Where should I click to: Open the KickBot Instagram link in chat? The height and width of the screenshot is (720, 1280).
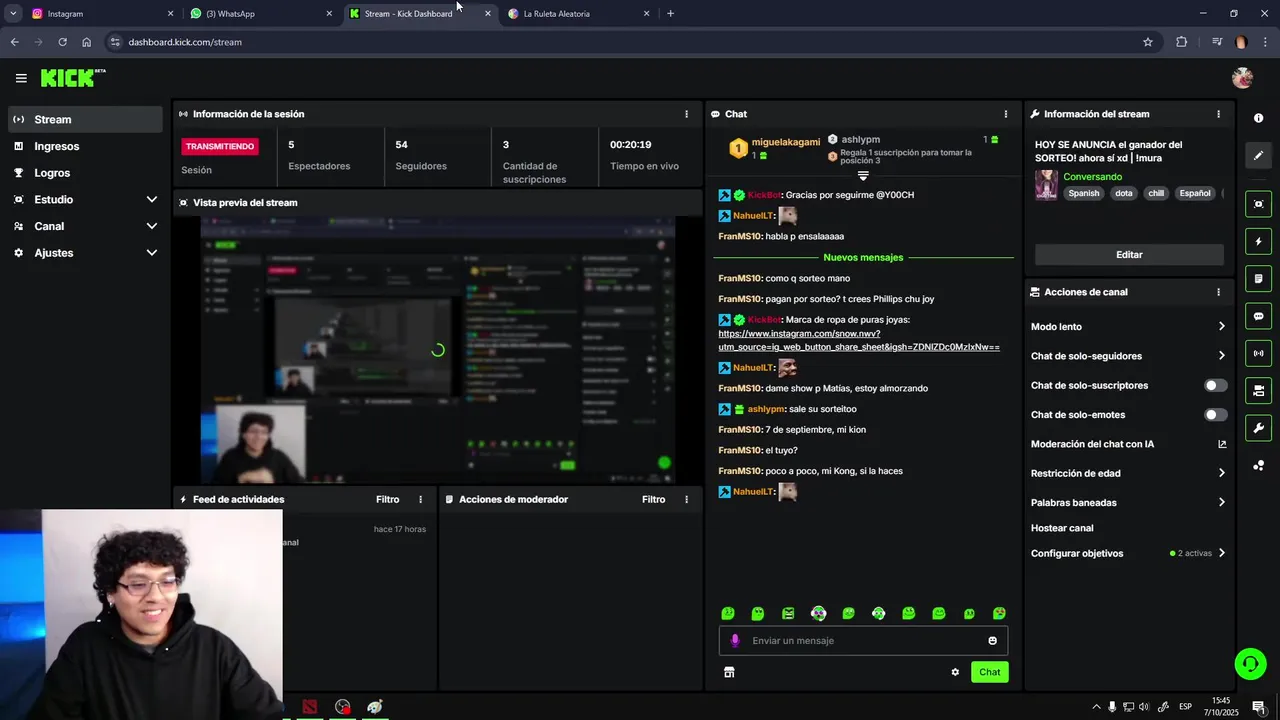(x=858, y=340)
